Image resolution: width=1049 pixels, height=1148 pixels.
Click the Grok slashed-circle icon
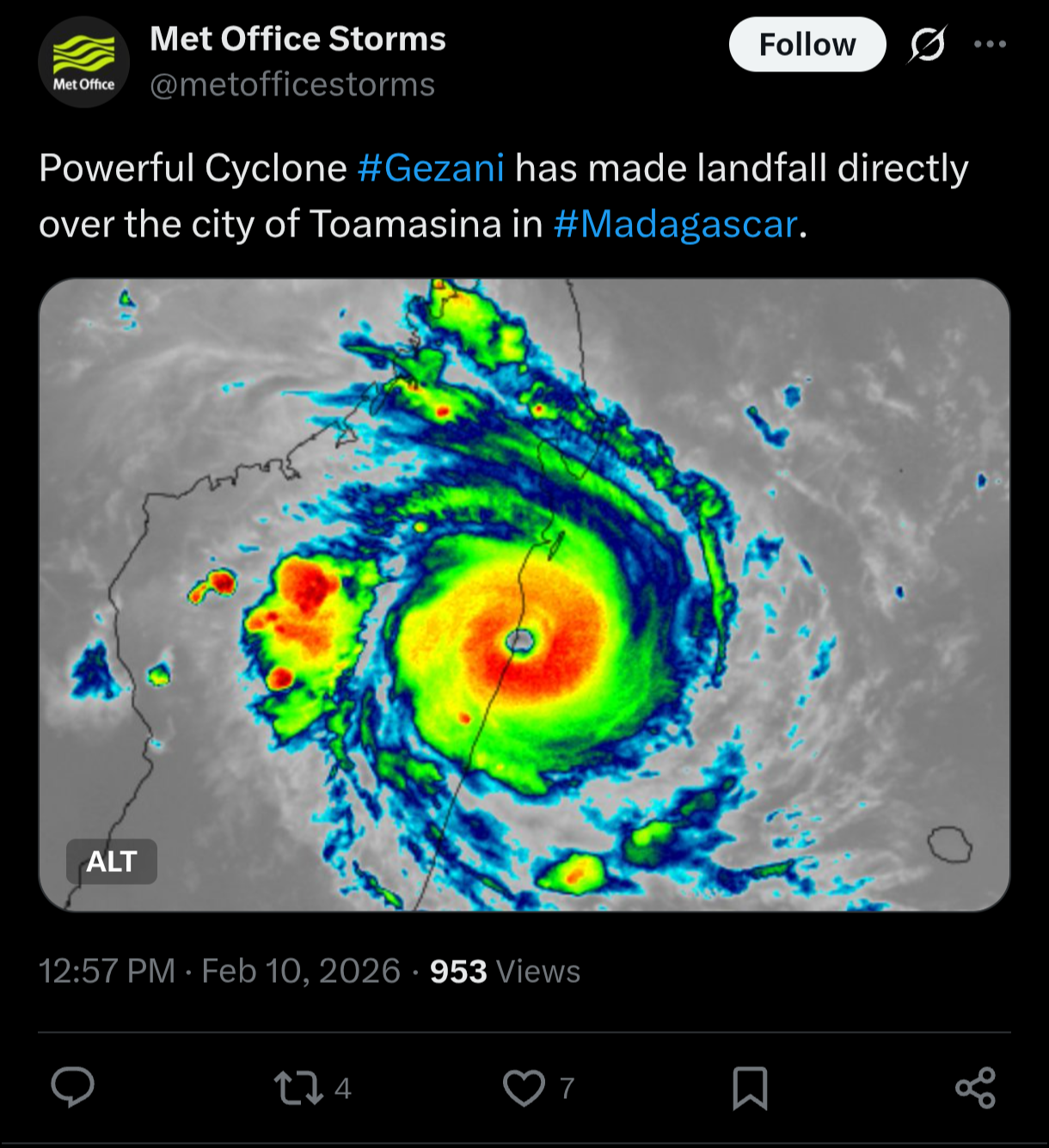coord(927,45)
